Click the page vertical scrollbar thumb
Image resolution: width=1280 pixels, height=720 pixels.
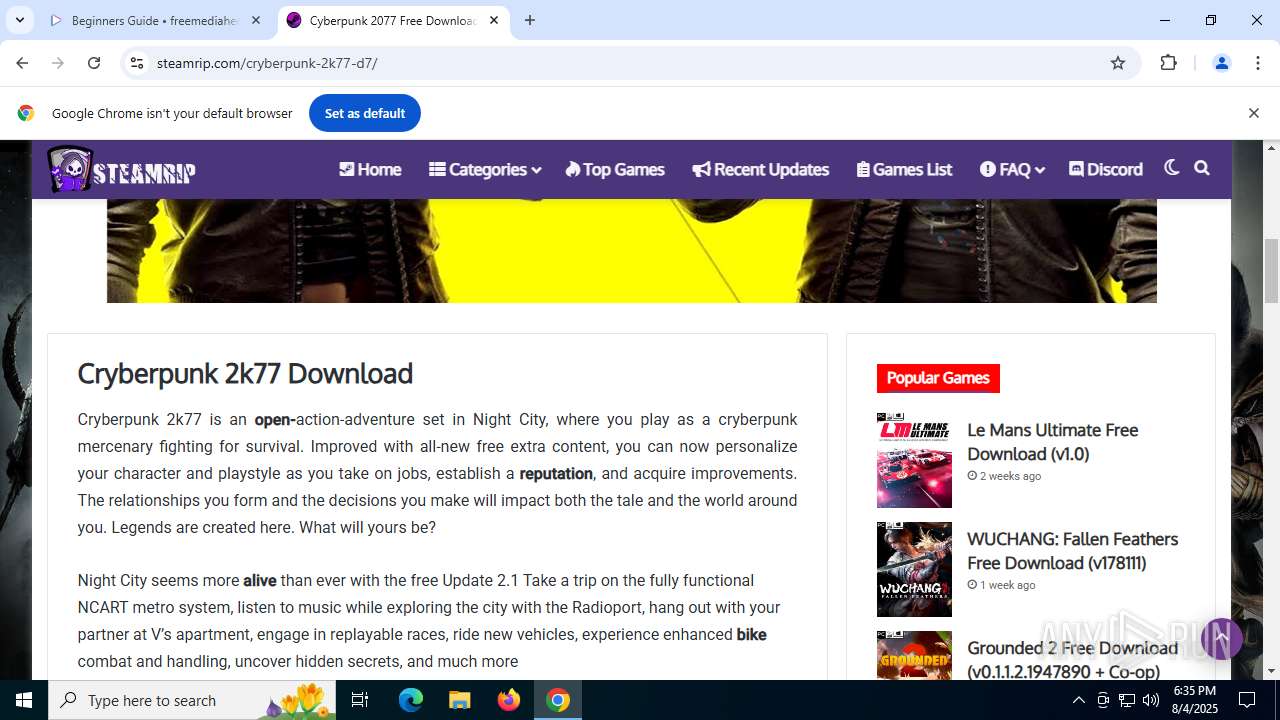pos(1271,270)
